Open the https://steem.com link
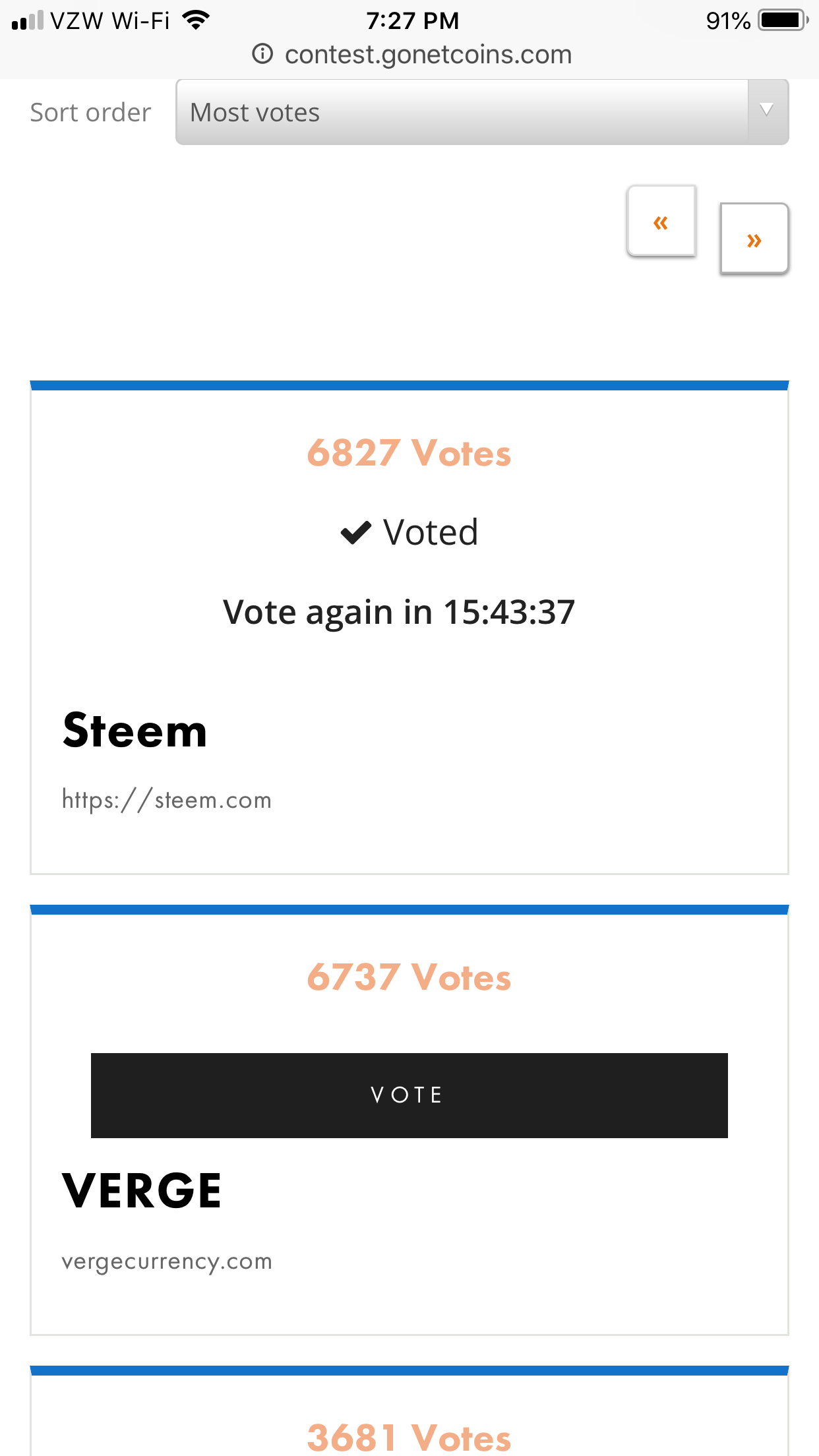Image resolution: width=819 pixels, height=1456 pixels. point(166,800)
